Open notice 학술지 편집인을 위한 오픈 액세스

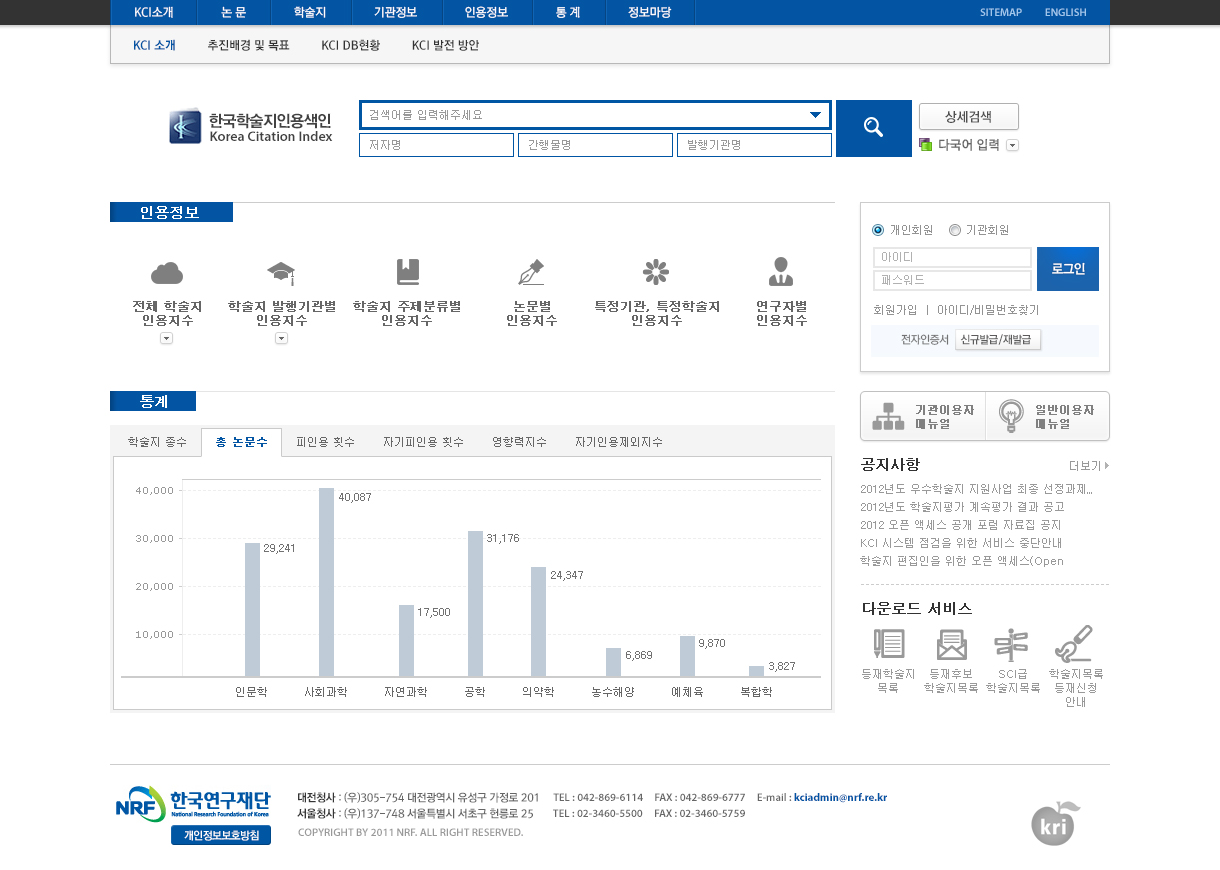click(x=962, y=561)
